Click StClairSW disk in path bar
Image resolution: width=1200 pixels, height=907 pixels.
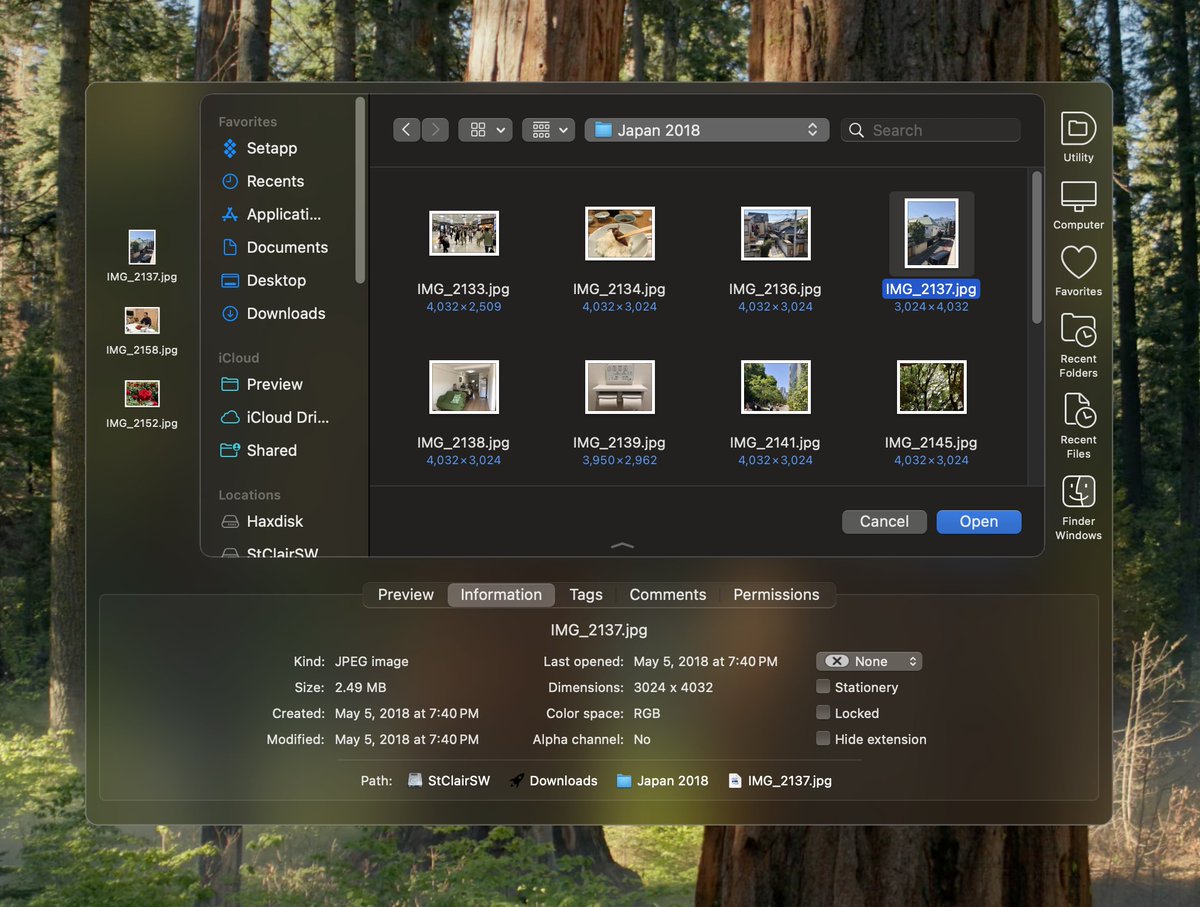449,781
